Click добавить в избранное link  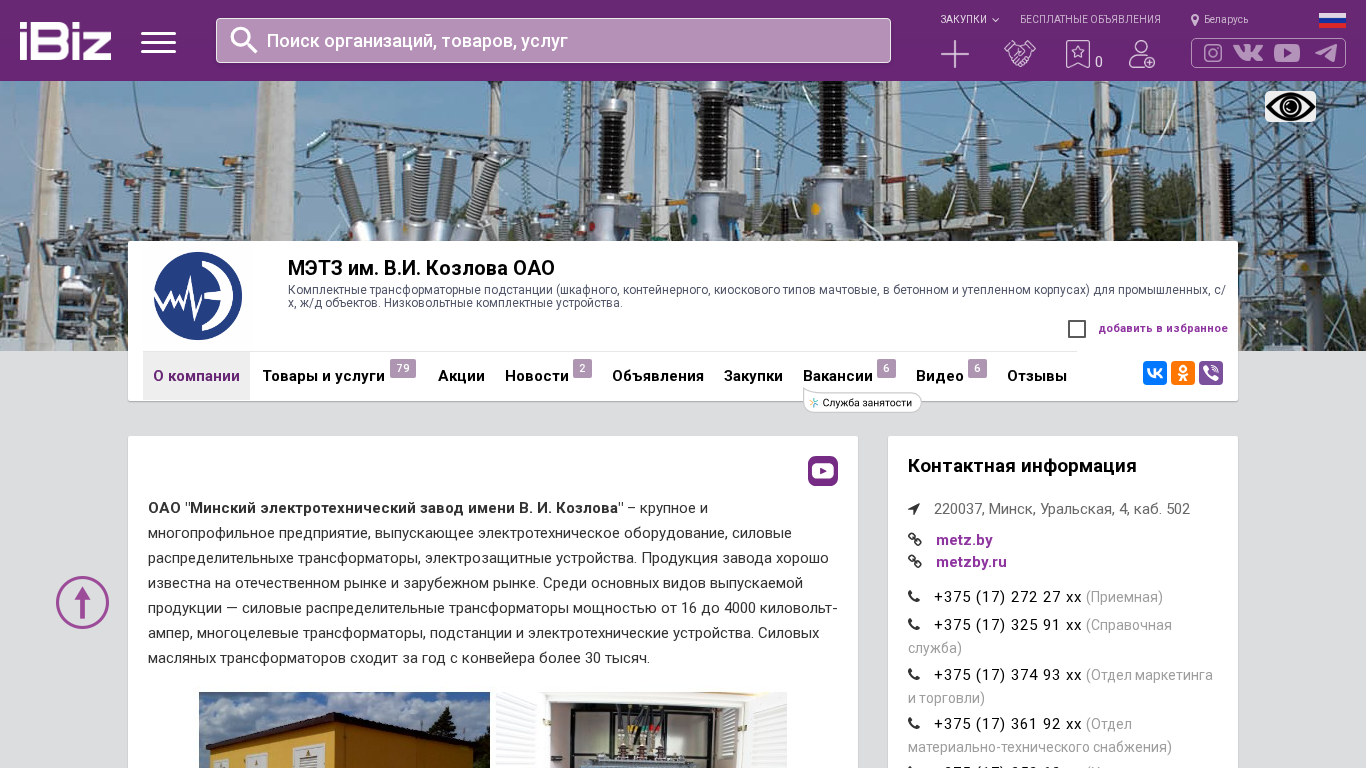tap(1163, 329)
